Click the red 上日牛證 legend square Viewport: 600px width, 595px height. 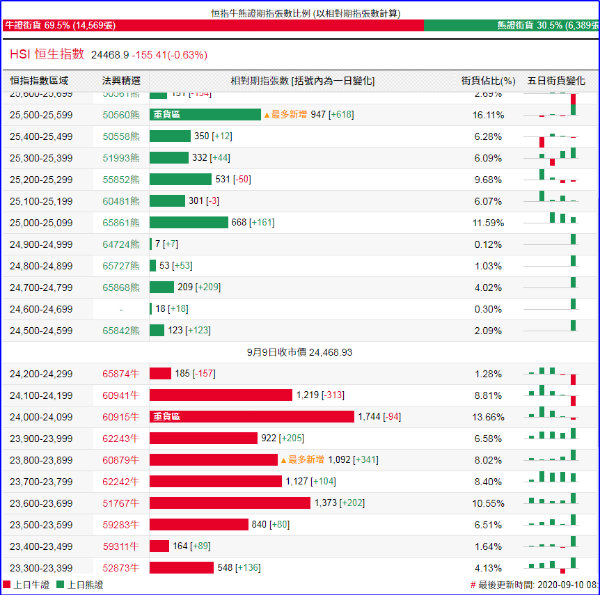(7, 585)
